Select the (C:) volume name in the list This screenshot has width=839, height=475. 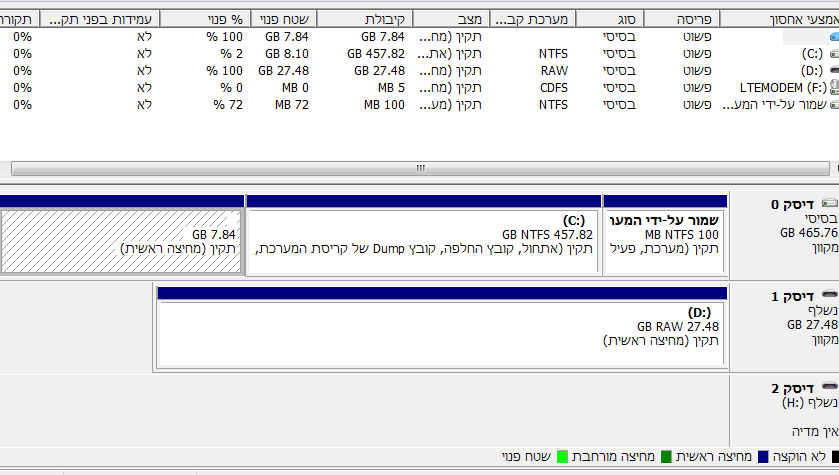coord(812,54)
